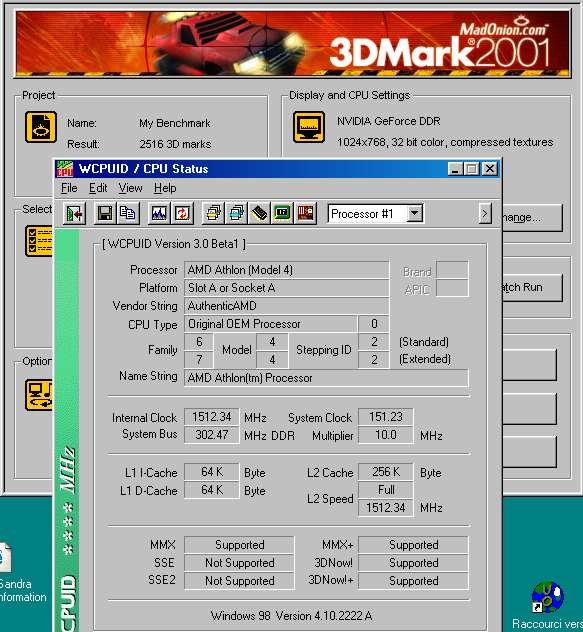Click the System Bus value 302.47
The width and height of the screenshot is (583, 632).
click(x=212, y=435)
